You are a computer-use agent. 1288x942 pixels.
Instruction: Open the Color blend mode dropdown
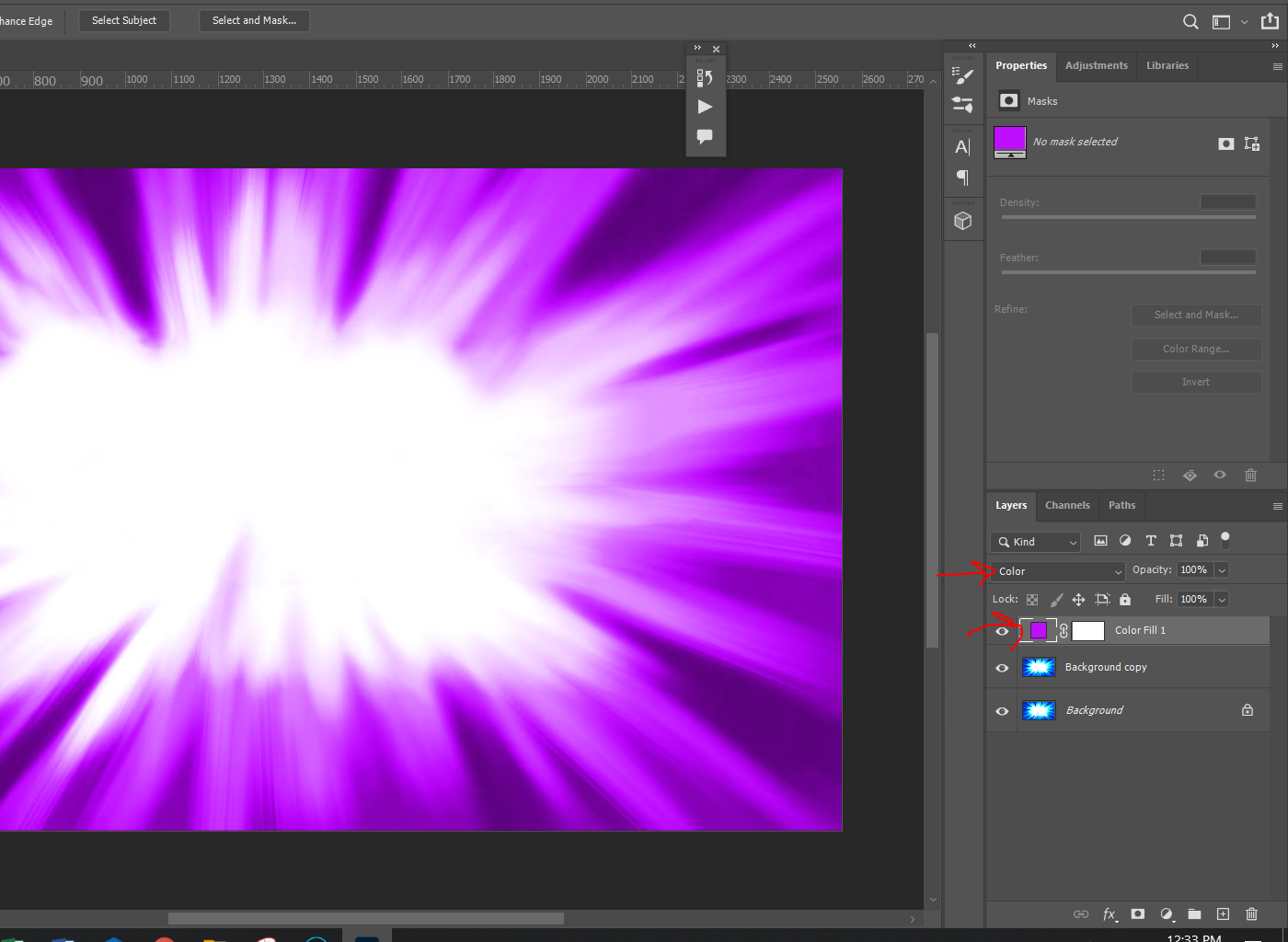coord(1056,570)
